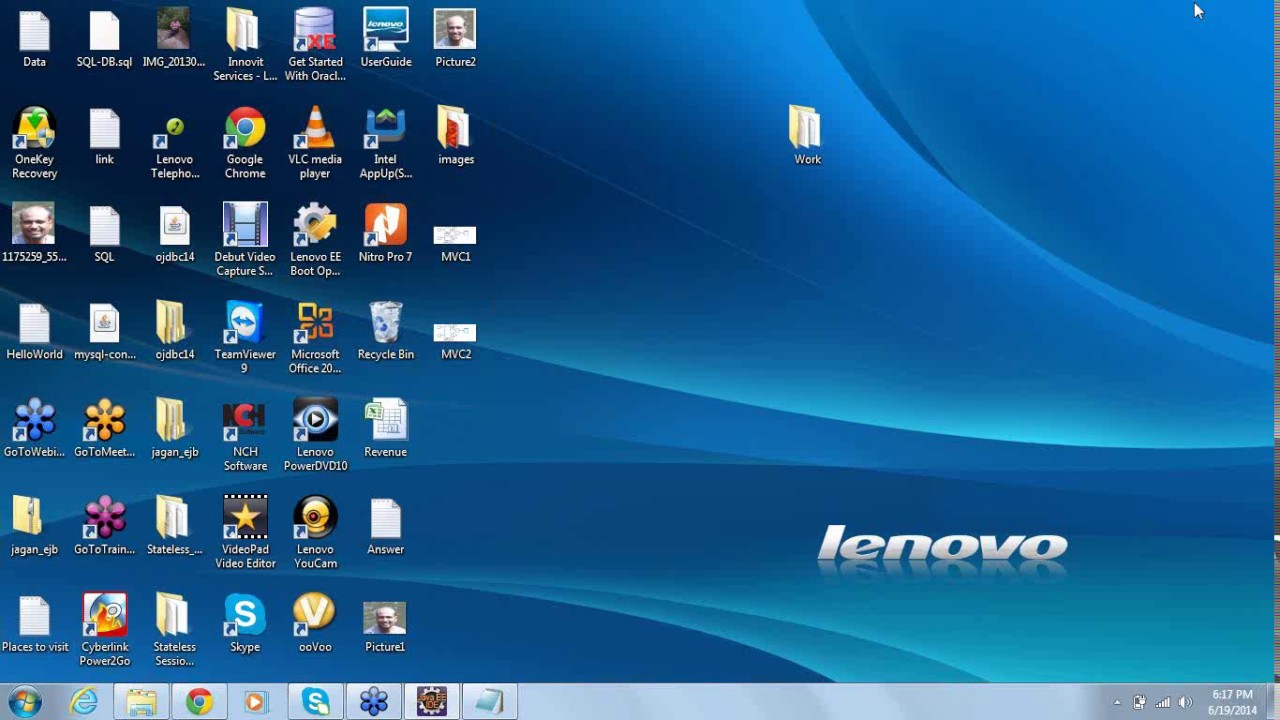Select the Debut Video Capture shortcut
1280x720 pixels.
[x=244, y=241]
